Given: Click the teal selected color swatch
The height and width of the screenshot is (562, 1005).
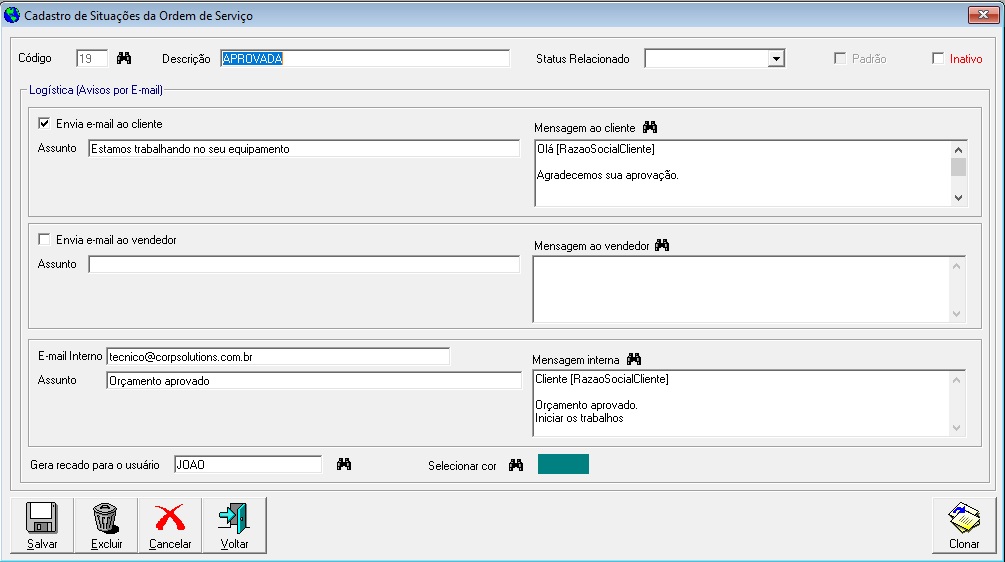Looking at the screenshot, I should point(563,464).
